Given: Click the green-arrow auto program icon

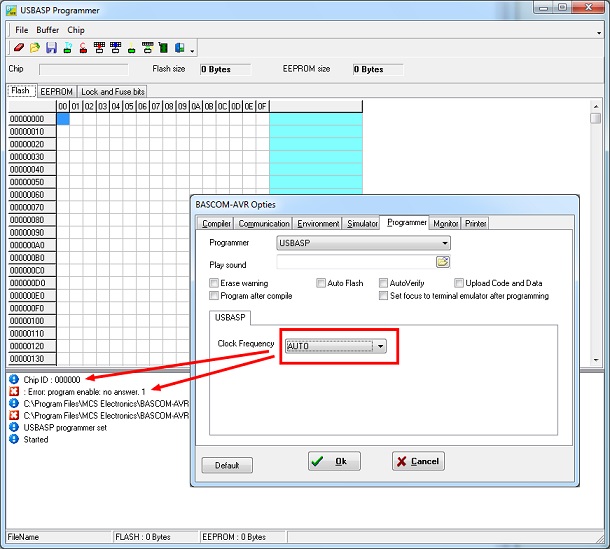Looking at the screenshot, I should click(x=147, y=48).
